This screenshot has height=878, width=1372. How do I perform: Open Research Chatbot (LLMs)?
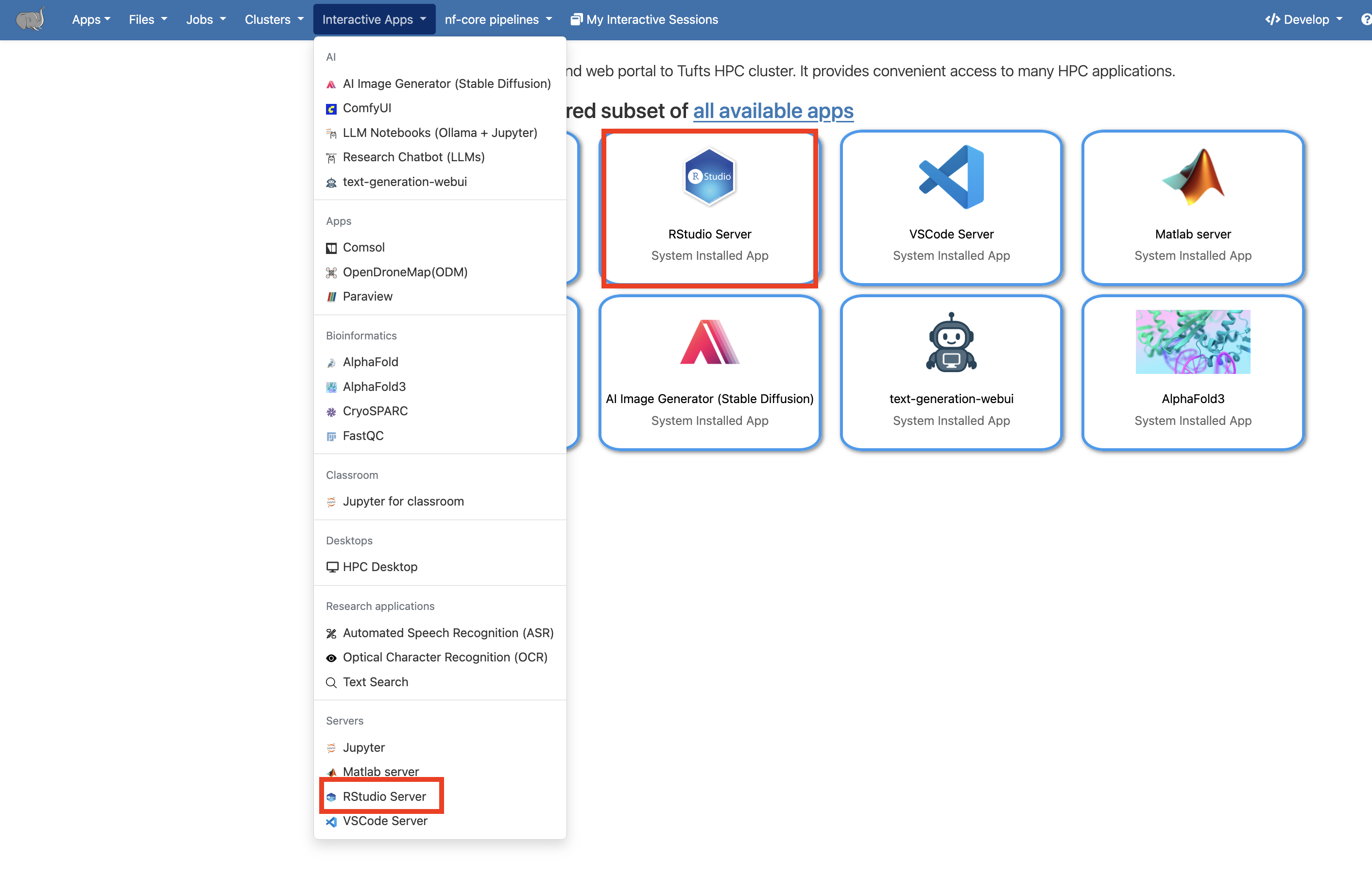pos(413,157)
